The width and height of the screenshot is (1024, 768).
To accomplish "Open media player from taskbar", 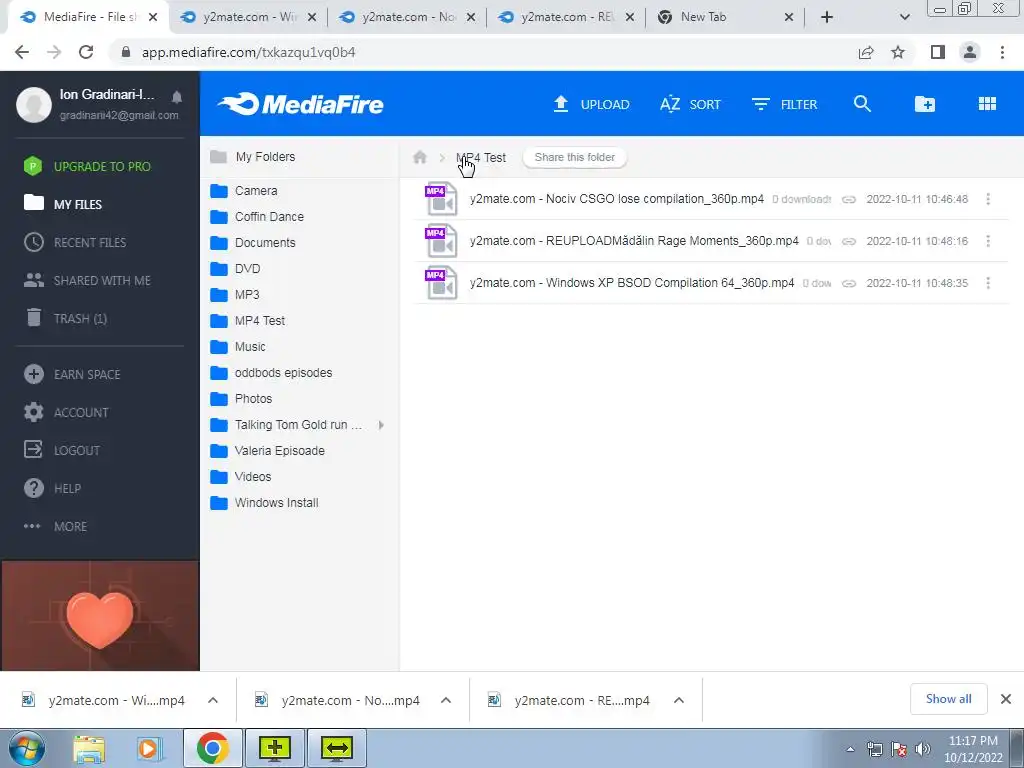I will [x=148, y=748].
